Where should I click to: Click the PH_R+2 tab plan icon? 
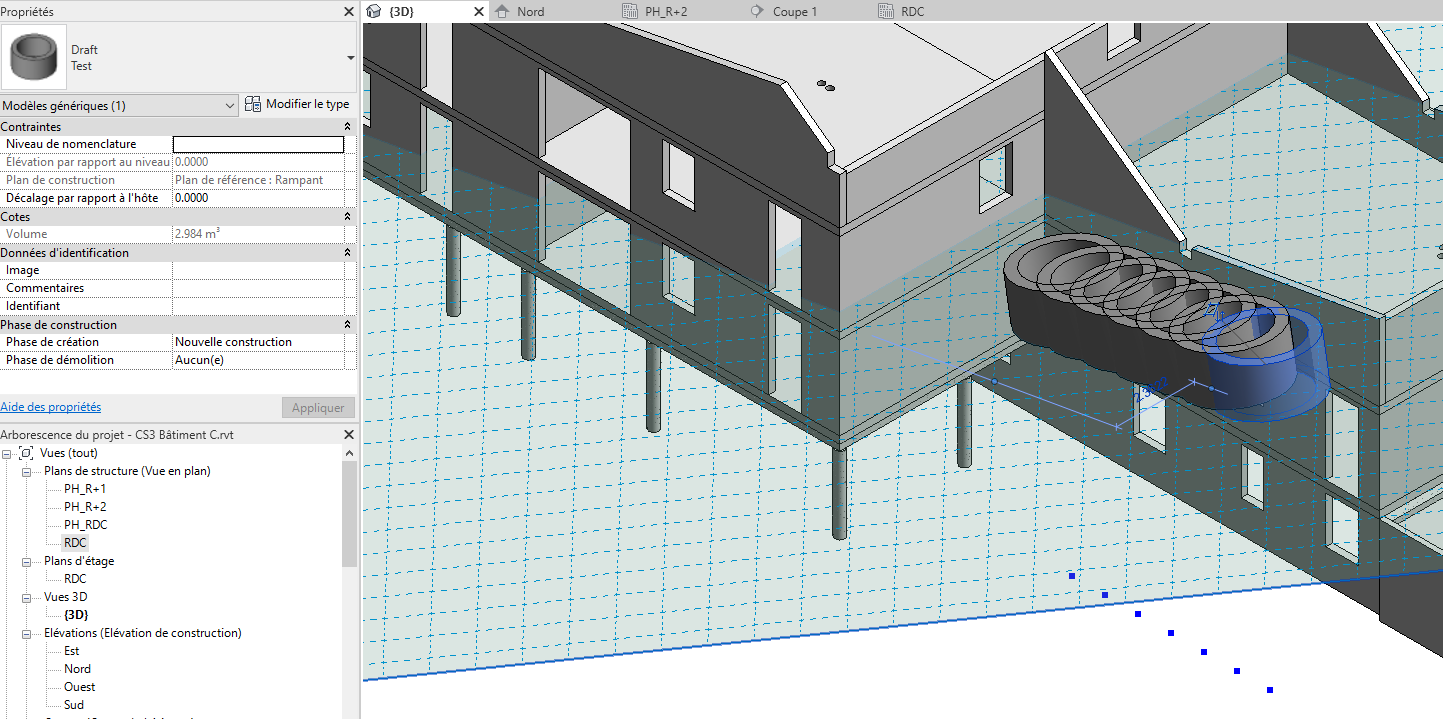tap(630, 12)
